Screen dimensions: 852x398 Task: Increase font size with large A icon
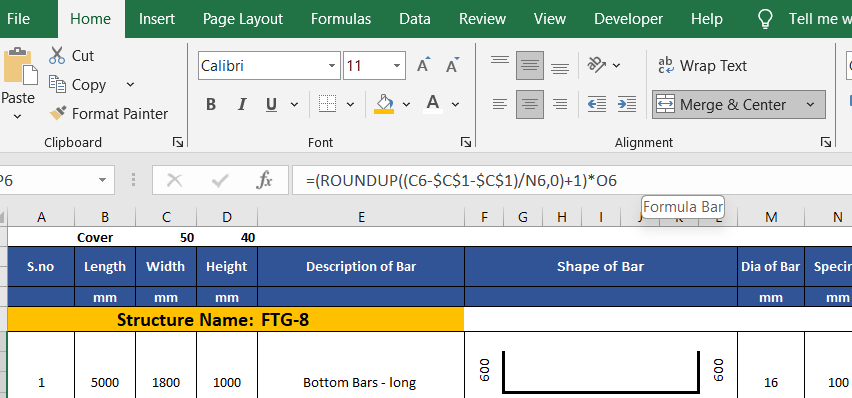point(424,66)
